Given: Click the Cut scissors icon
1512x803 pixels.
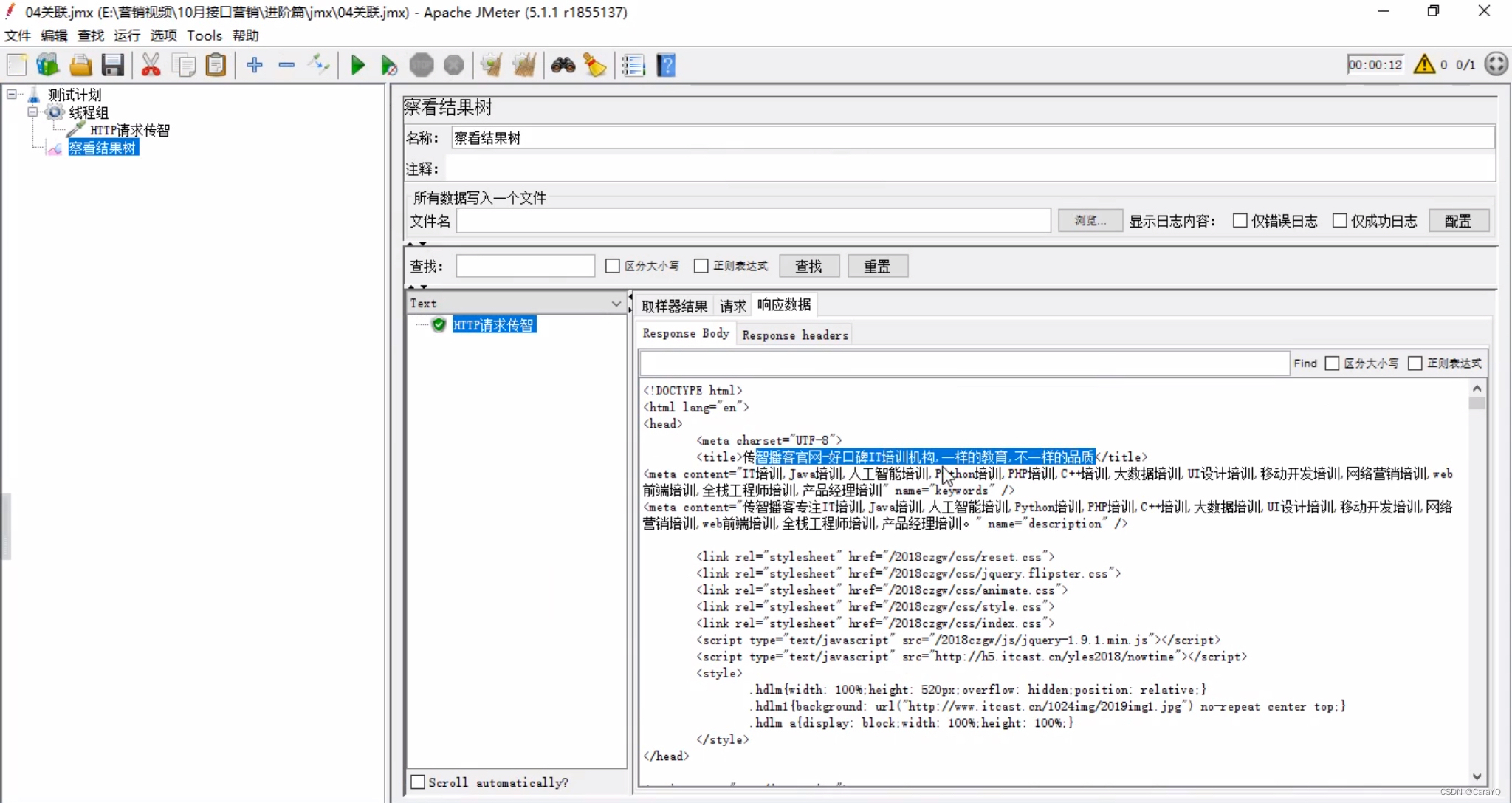Looking at the screenshot, I should [151, 65].
